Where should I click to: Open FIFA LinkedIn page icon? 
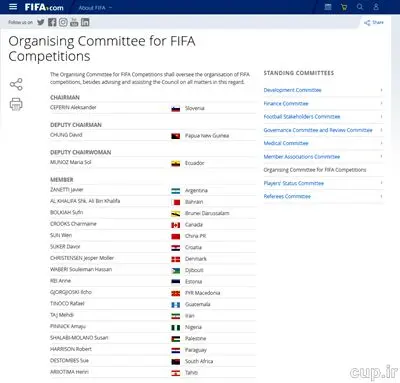[85, 22]
